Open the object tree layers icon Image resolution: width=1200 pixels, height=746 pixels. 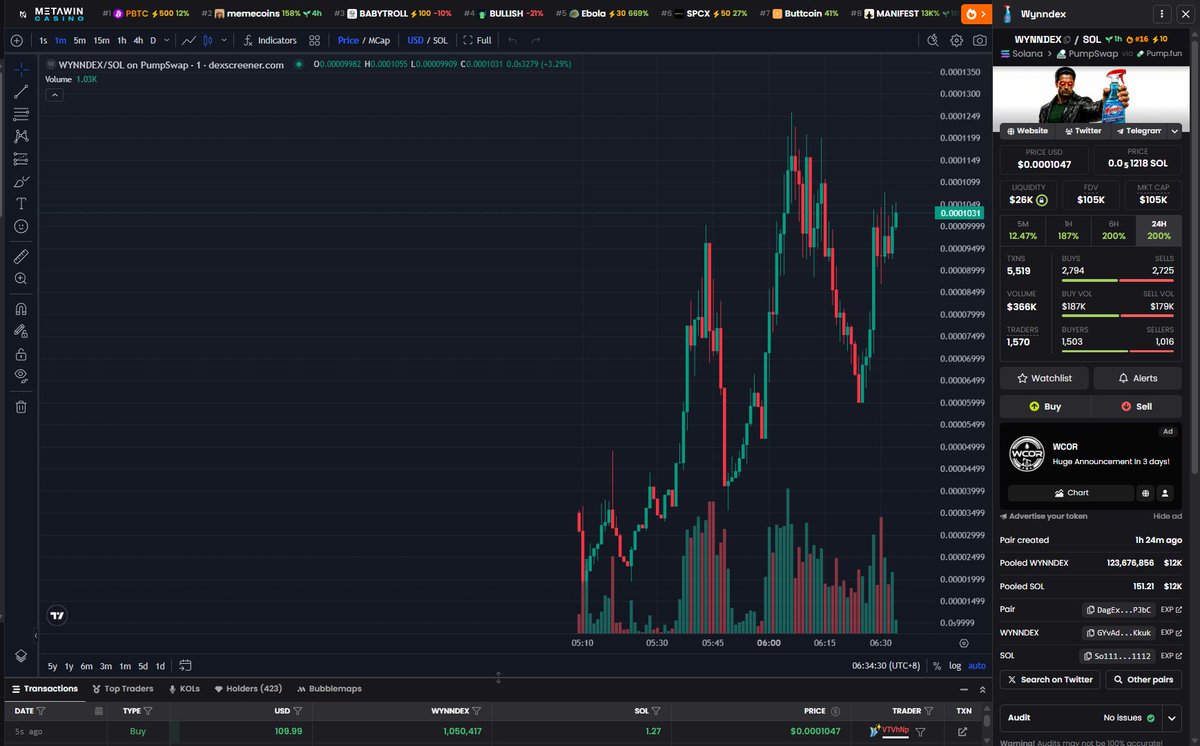click(x=21, y=655)
